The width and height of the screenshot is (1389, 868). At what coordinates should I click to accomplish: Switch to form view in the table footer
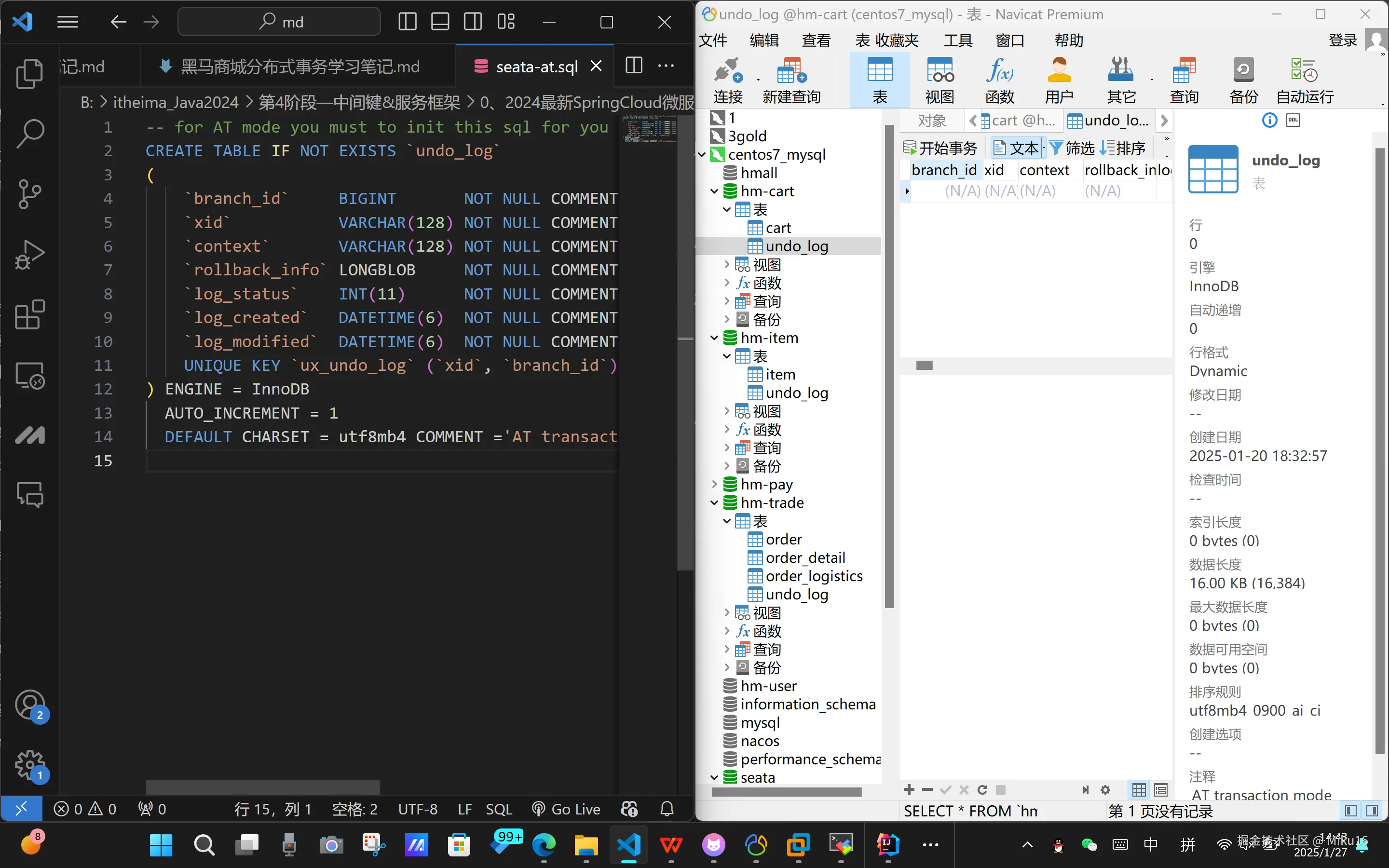pyautogui.click(x=1160, y=790)
